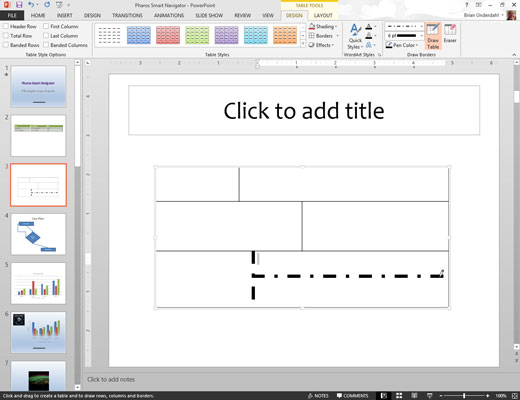Viewport: 520px width, 400px height.
Task: Select the Eraser tool
Action: 450,33
